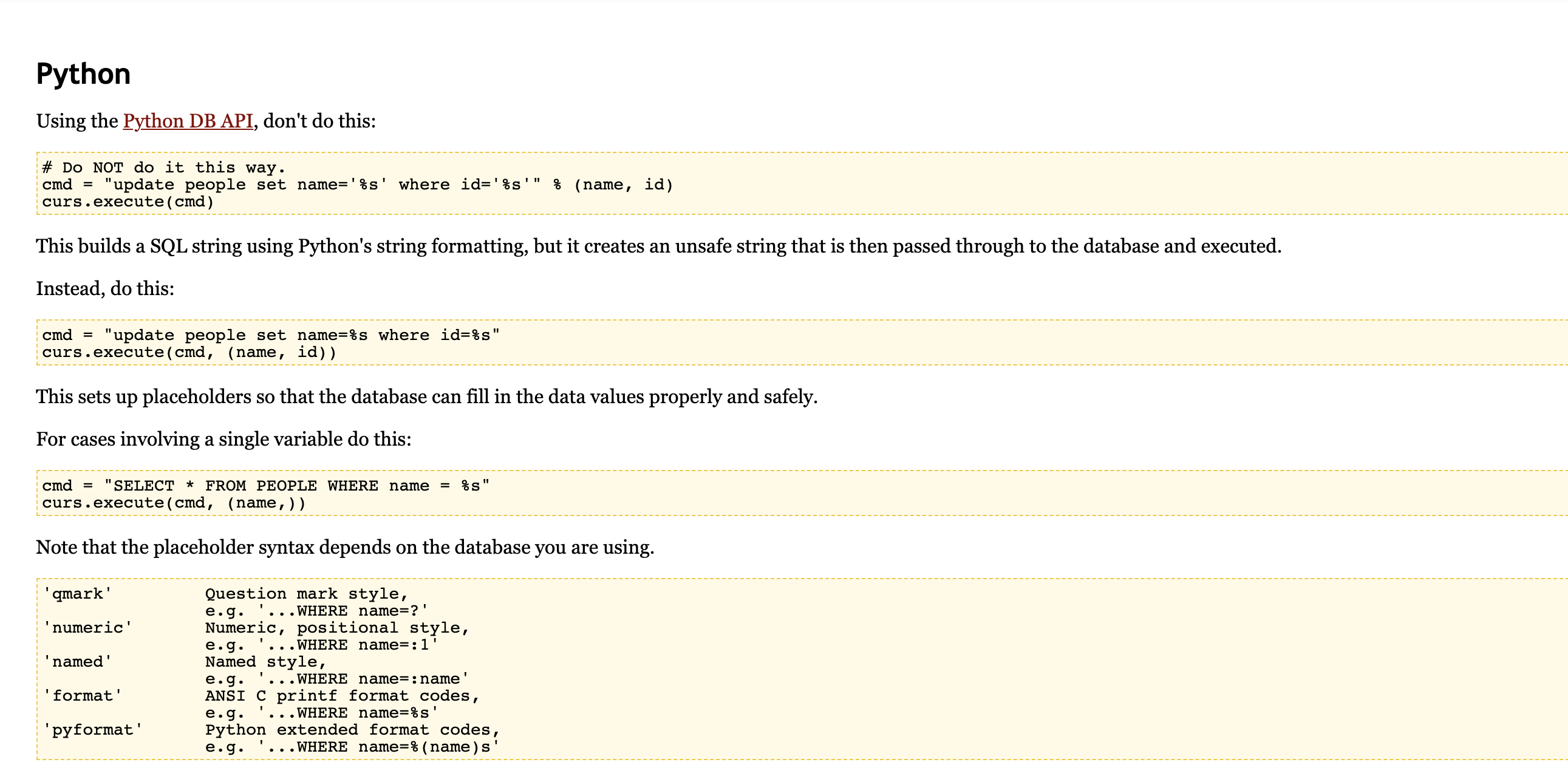1568x782 pixels.
Task: Click the 'numeric' style entry
Action: (87, 628)
